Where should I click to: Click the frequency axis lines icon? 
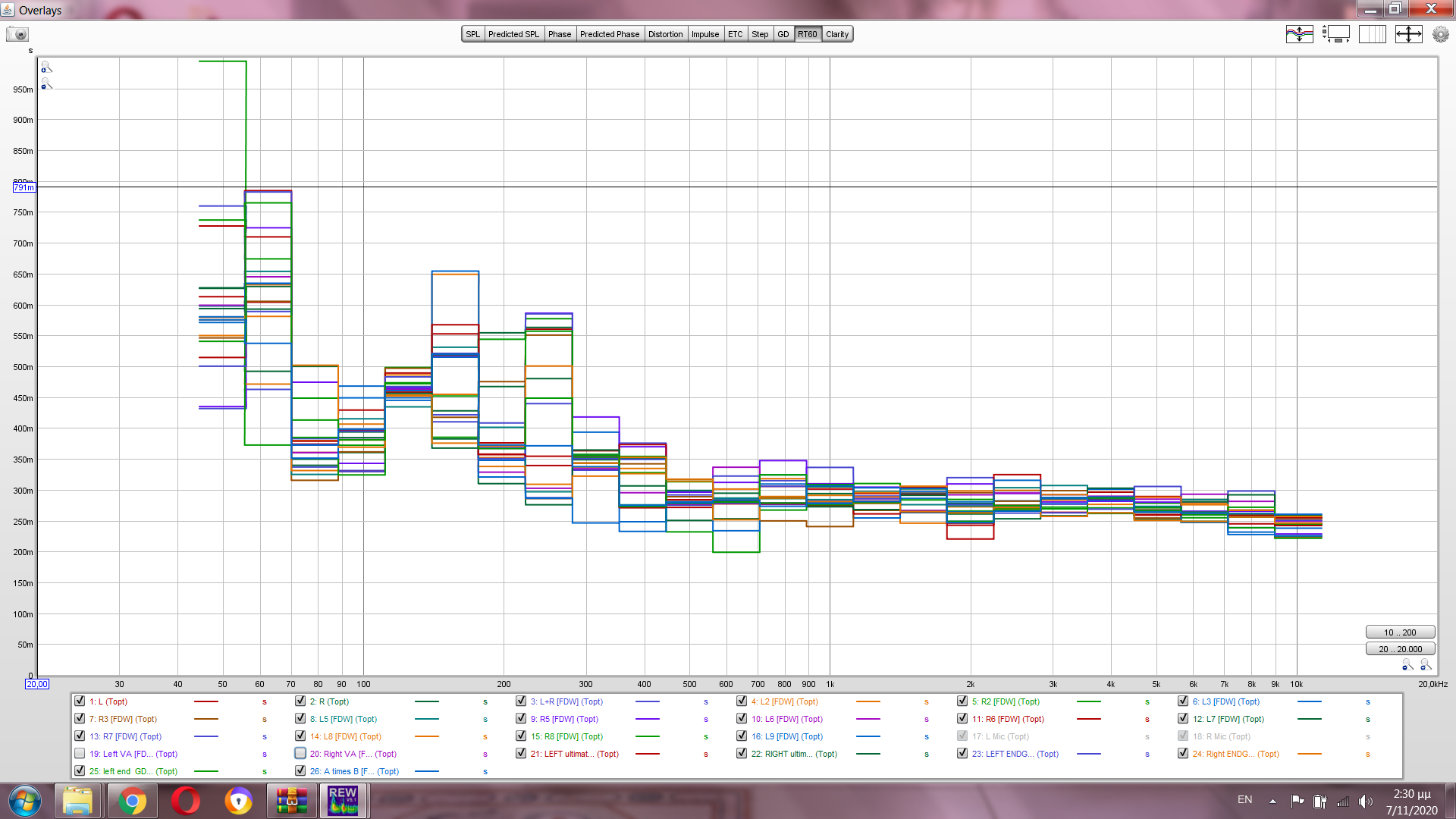pos(1372,34)
